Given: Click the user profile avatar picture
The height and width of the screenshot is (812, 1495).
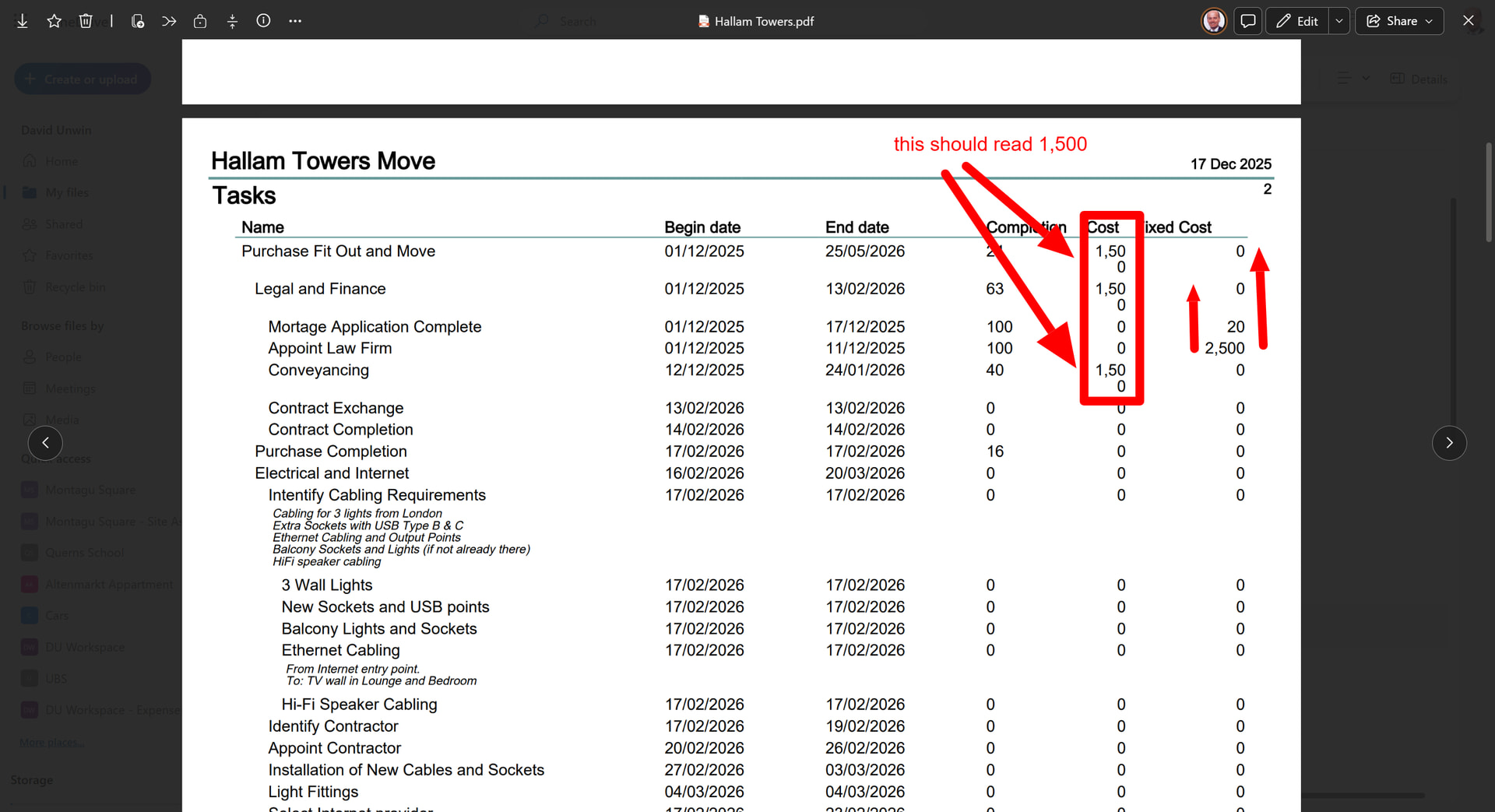Looking at the screenshot, I should (1213, 21).
